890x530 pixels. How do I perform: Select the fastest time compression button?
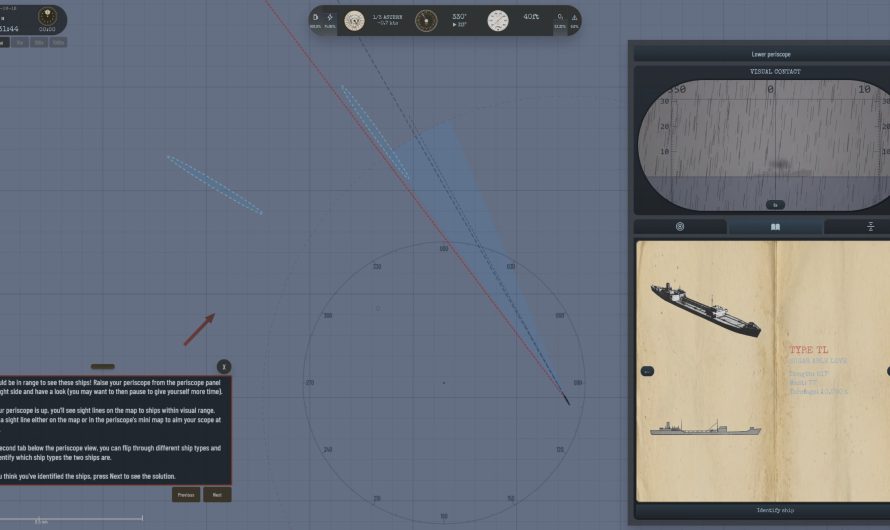point(58,43)
